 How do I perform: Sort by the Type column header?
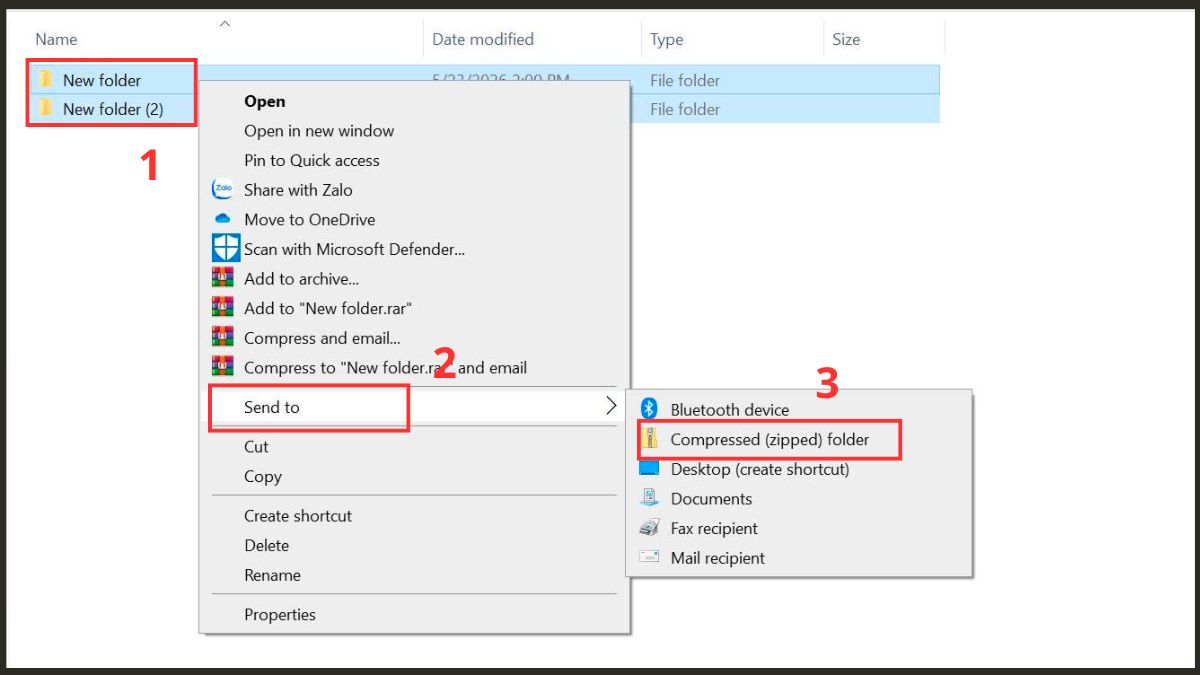click(666, 40)
